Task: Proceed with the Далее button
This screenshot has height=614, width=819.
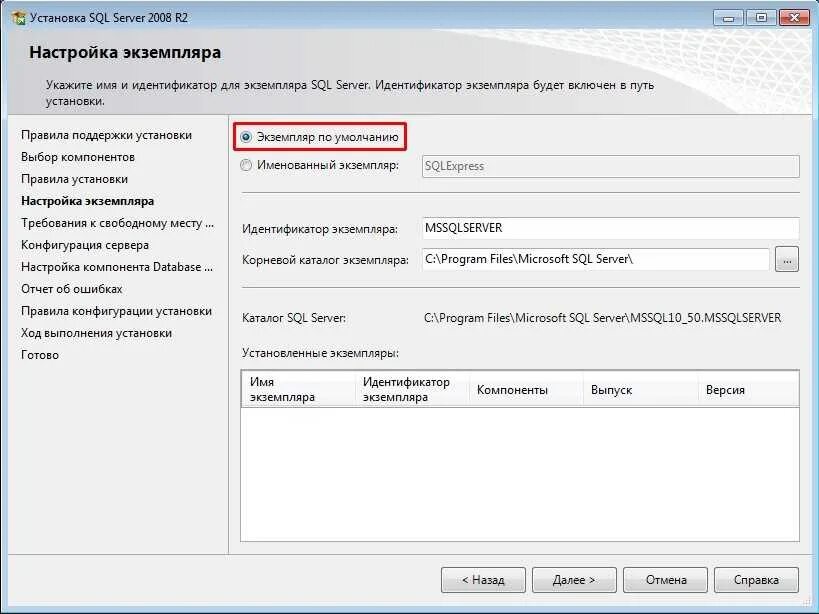Action: [574, 580]
